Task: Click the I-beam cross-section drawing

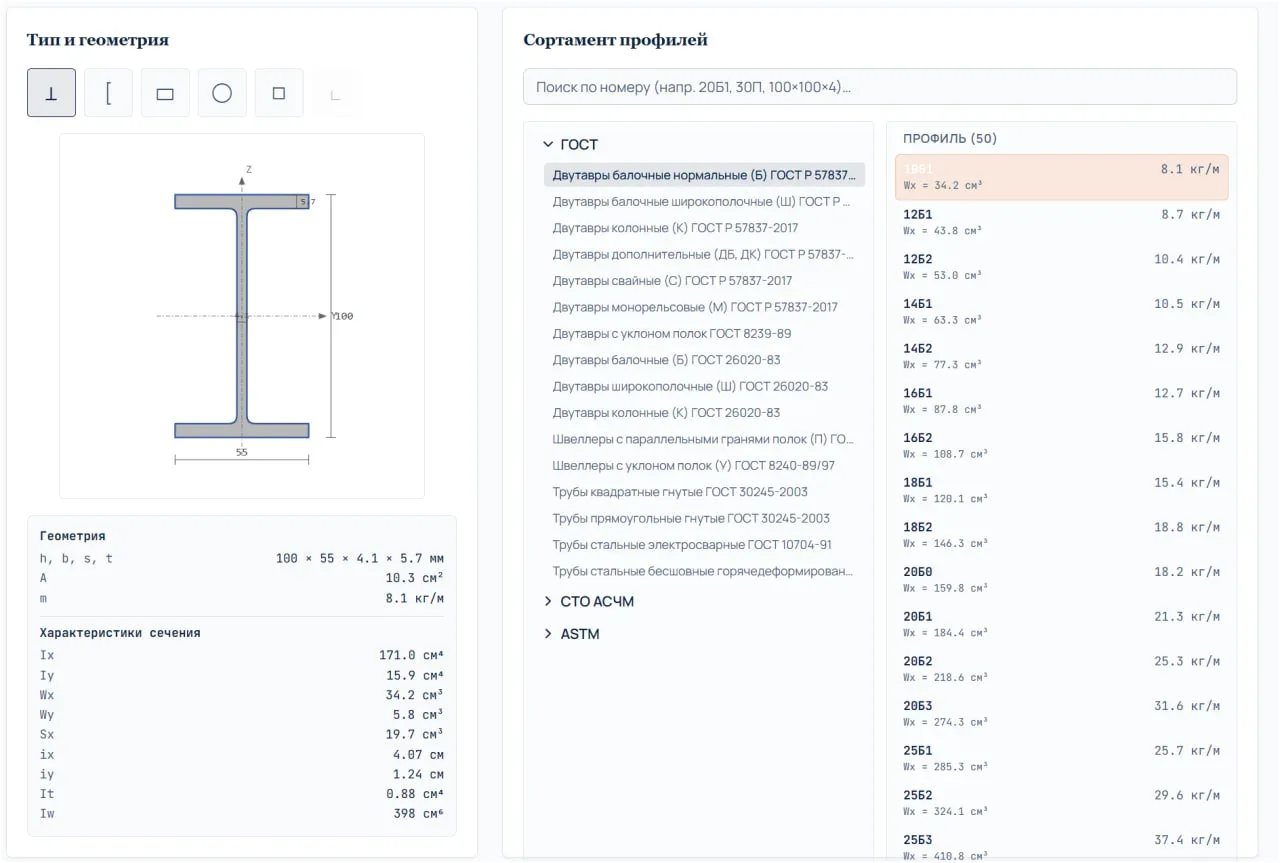Action: (242, 316)
